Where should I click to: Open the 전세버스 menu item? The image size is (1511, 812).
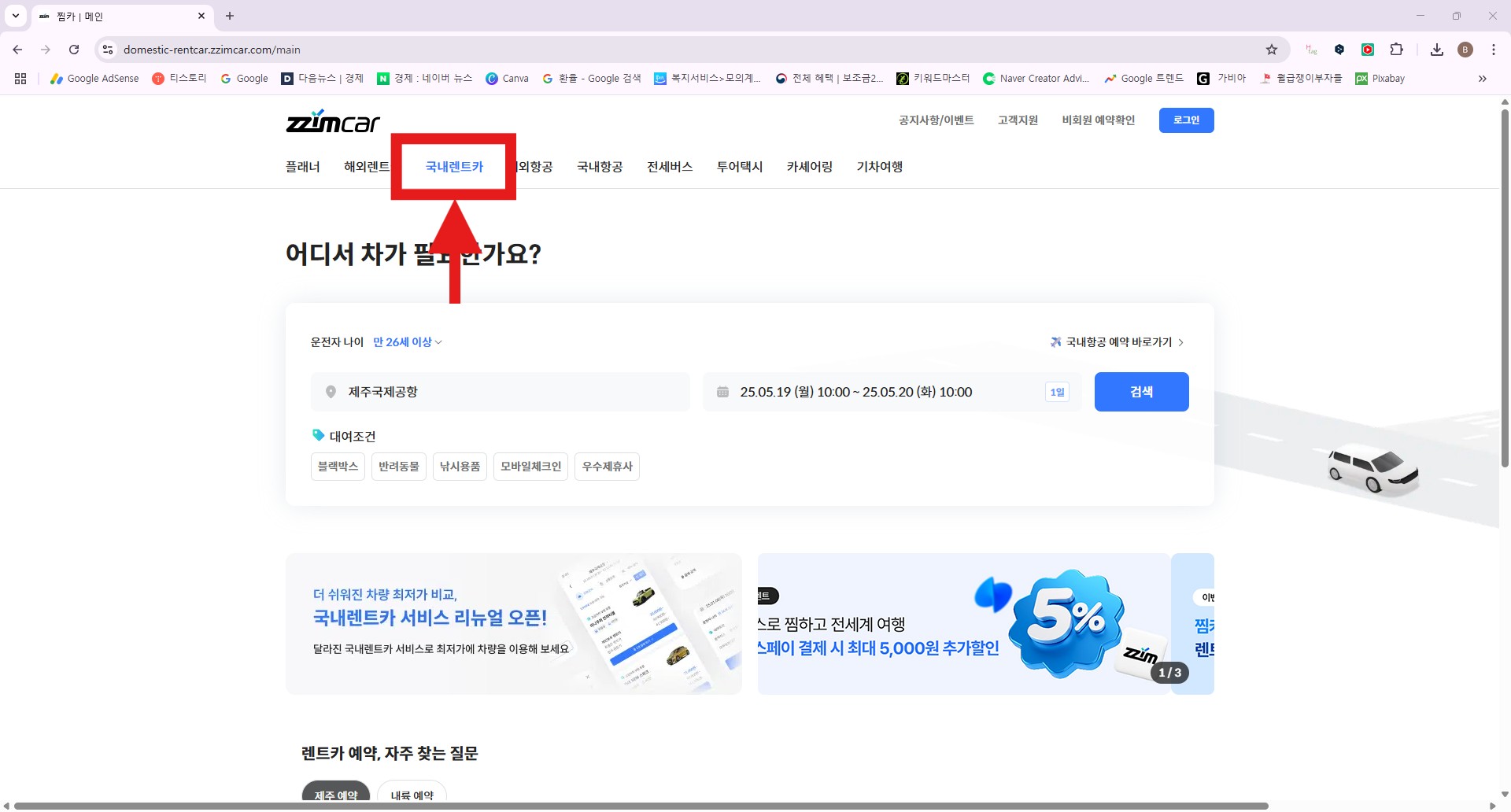[x=669, y=166]
